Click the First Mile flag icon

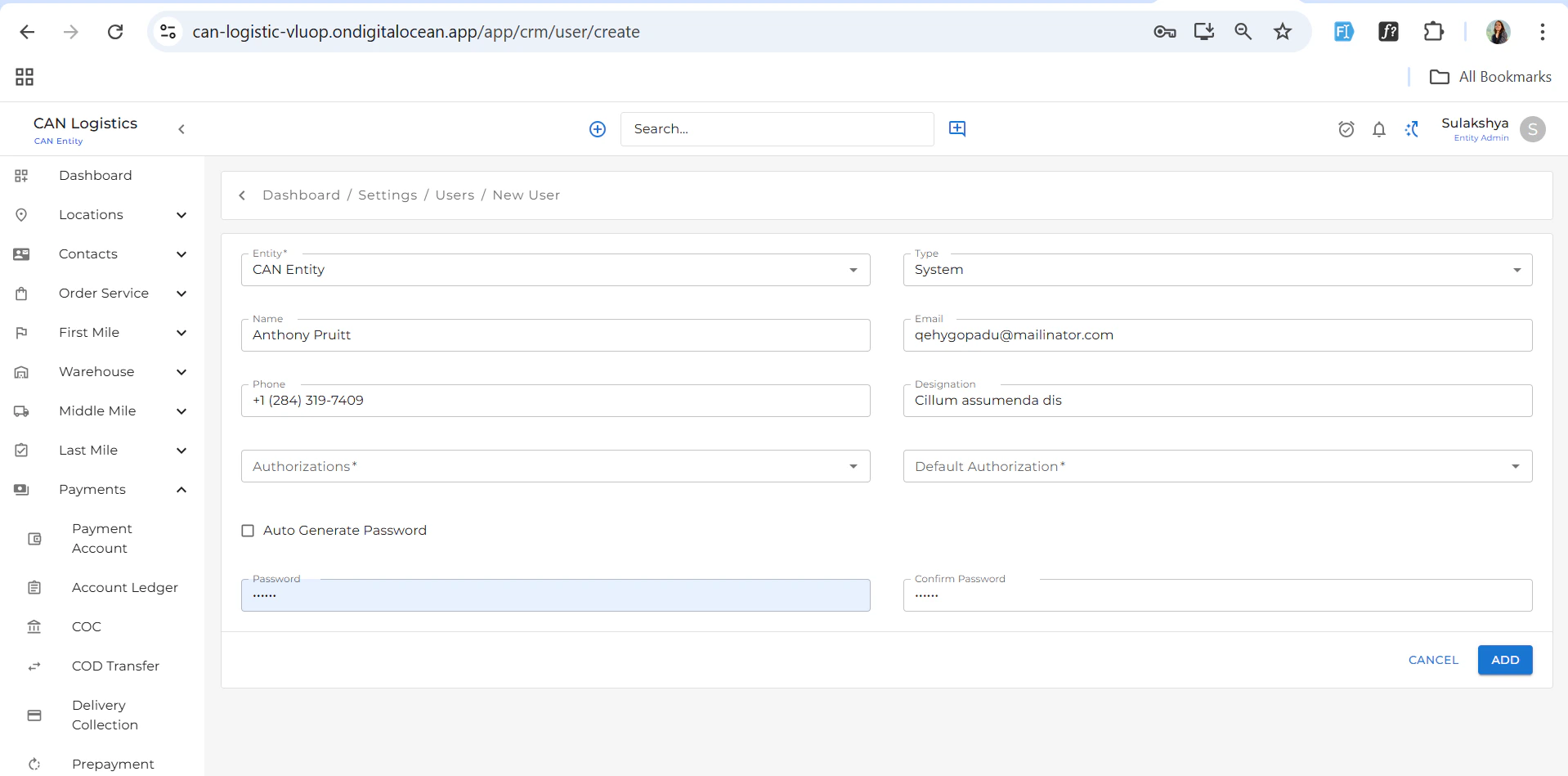point(21,333)
